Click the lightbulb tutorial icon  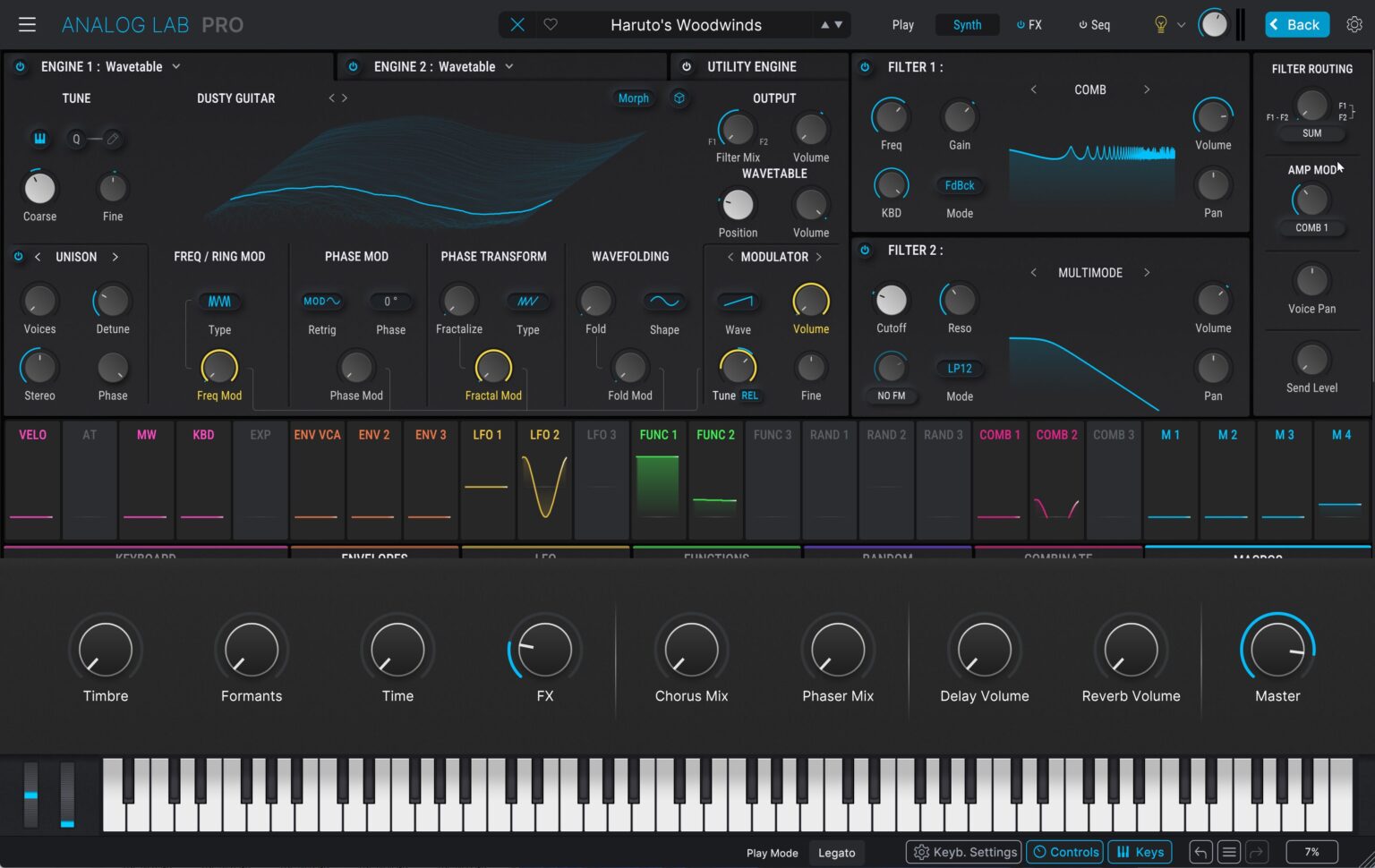1160,25
